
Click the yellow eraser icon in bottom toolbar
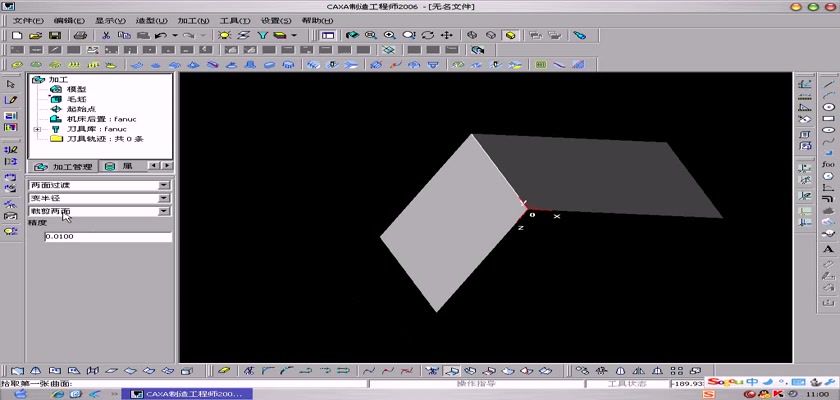tap(224, 371)
